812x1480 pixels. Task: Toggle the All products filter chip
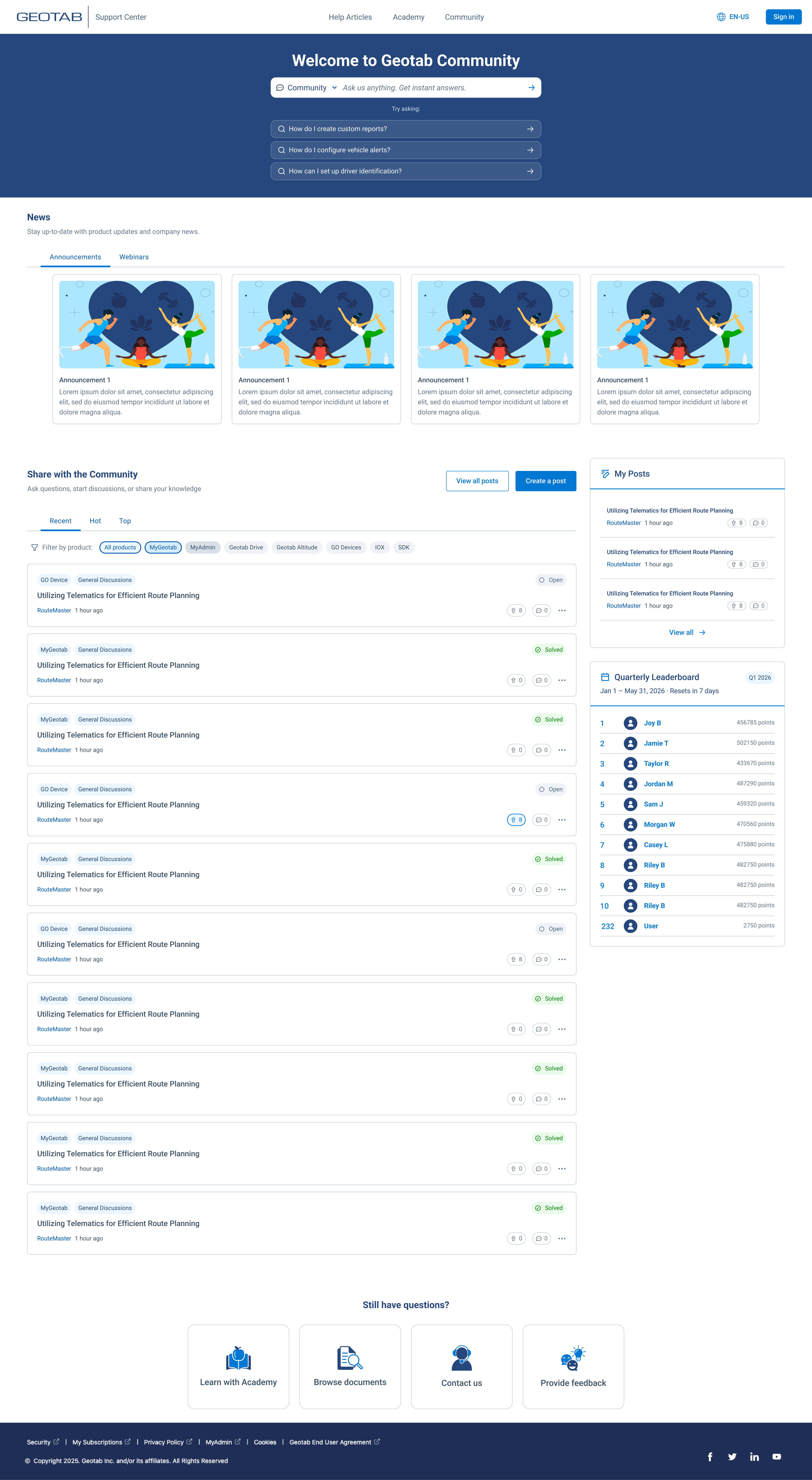[120, 547]
